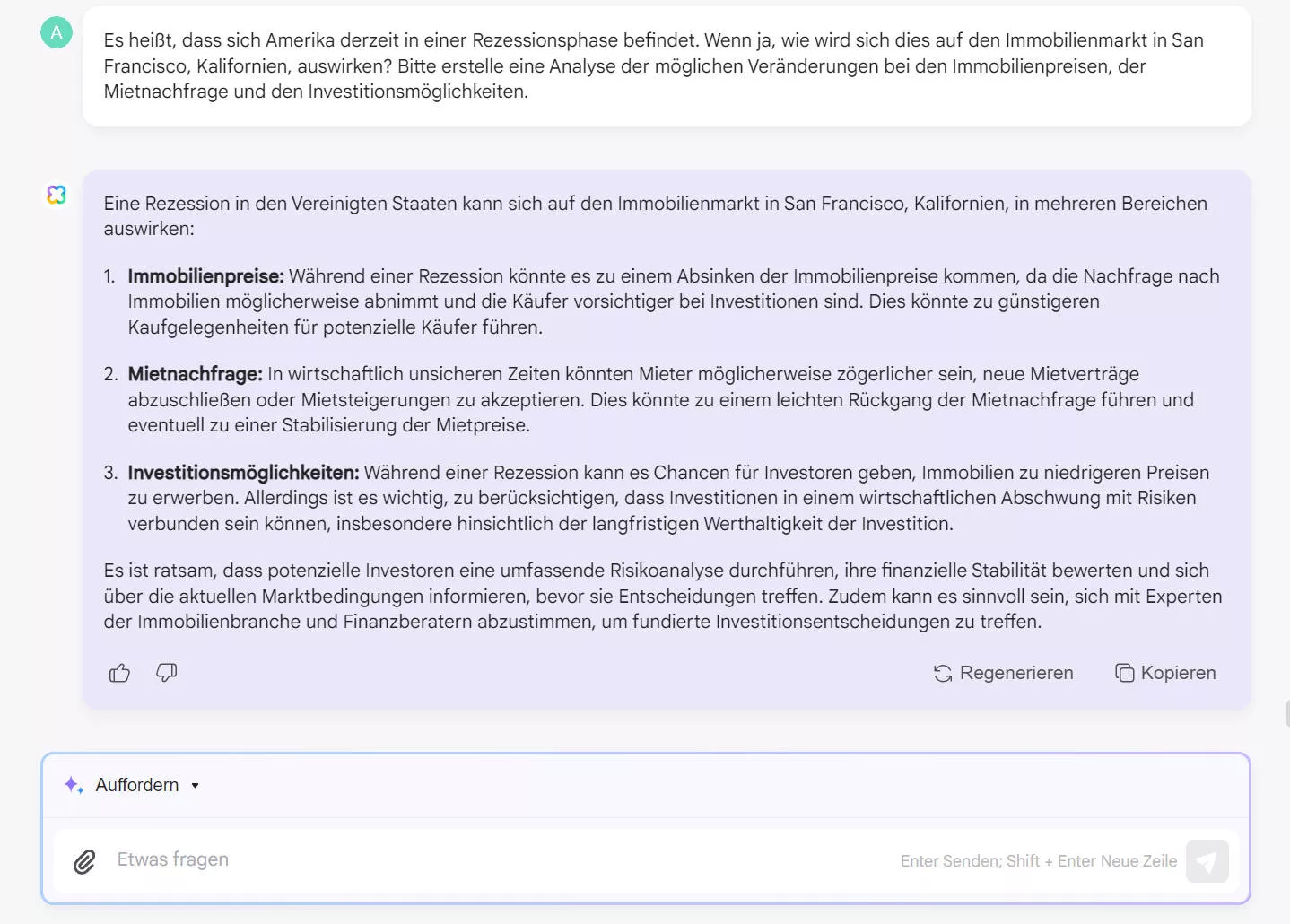Image resolution: width=1290 pixels, height=924 pixels.
Task: Open the chevron next to Auffordern
Action: pyautogui.click(x=194, y=785)
